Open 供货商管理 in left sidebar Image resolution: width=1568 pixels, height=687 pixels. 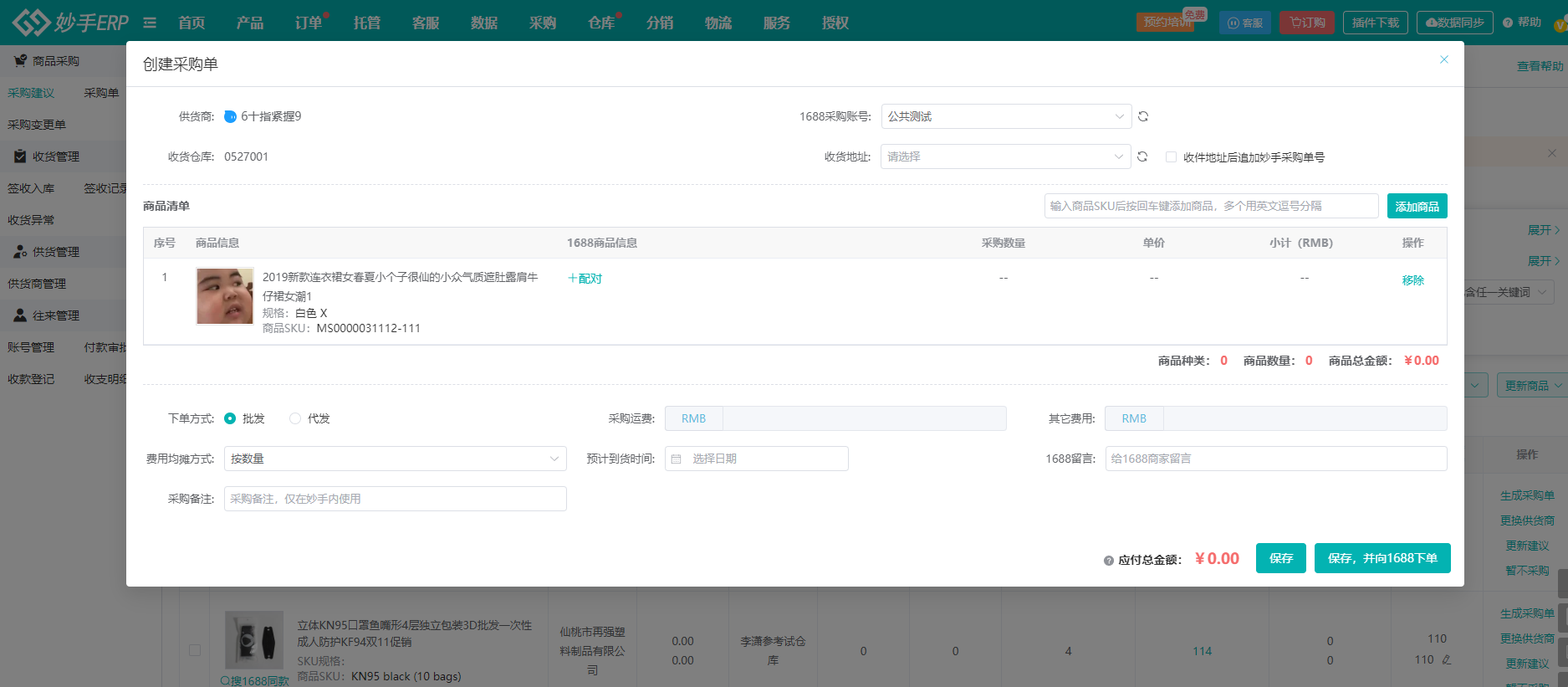point(37,284)
